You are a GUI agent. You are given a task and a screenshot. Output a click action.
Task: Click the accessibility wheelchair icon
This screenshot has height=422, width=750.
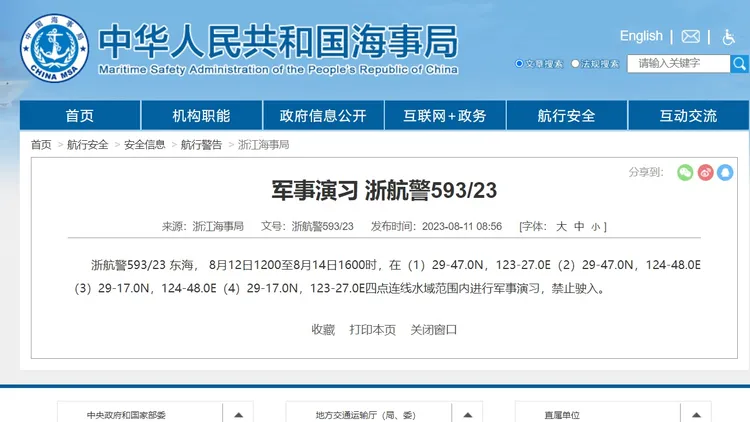pos(728,37)
